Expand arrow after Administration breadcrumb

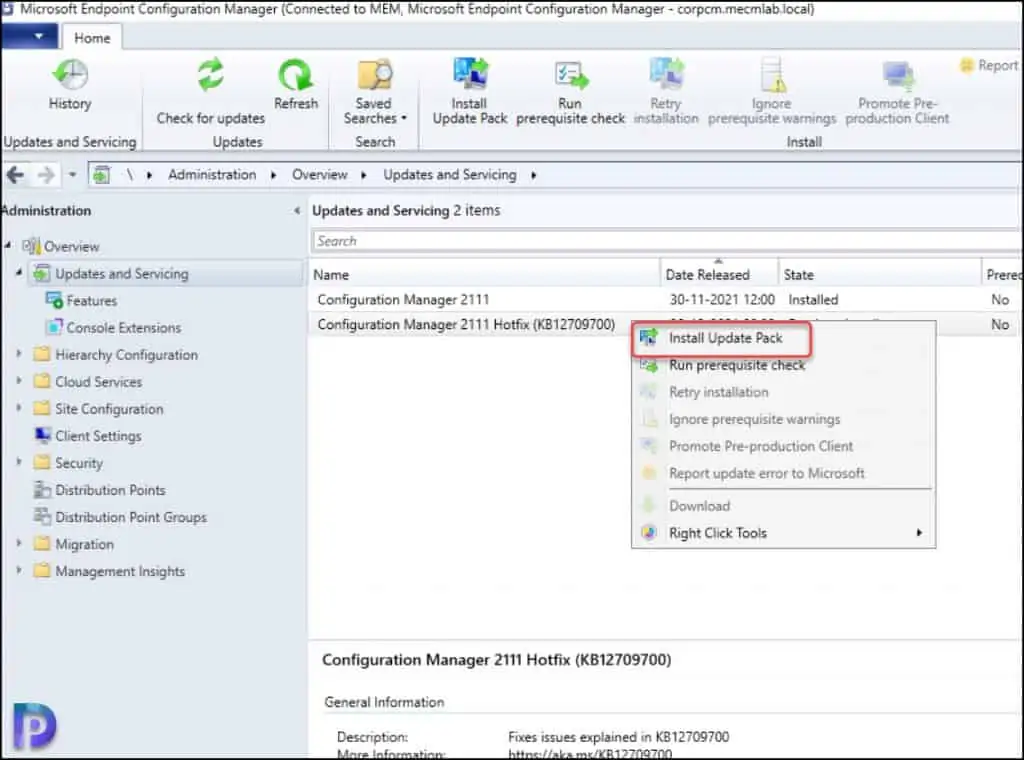tap(273, 175)
